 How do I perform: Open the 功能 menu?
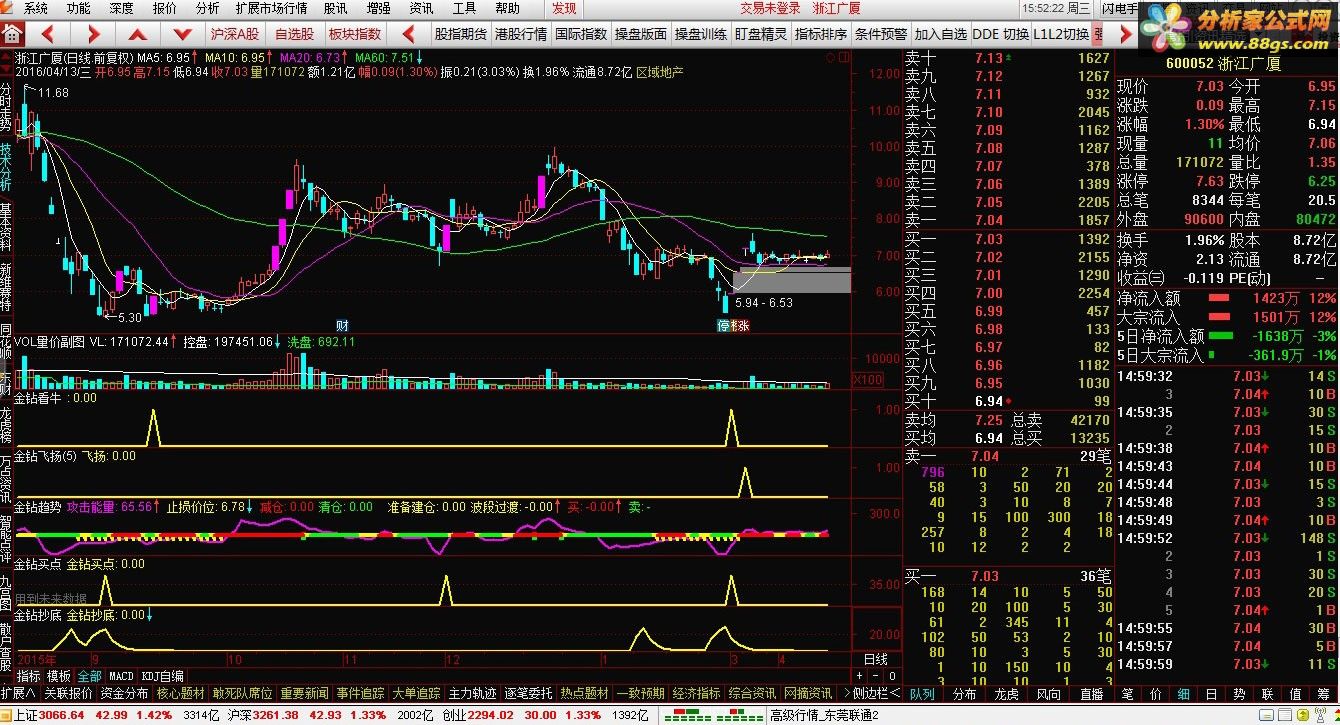tap(78, 8)
